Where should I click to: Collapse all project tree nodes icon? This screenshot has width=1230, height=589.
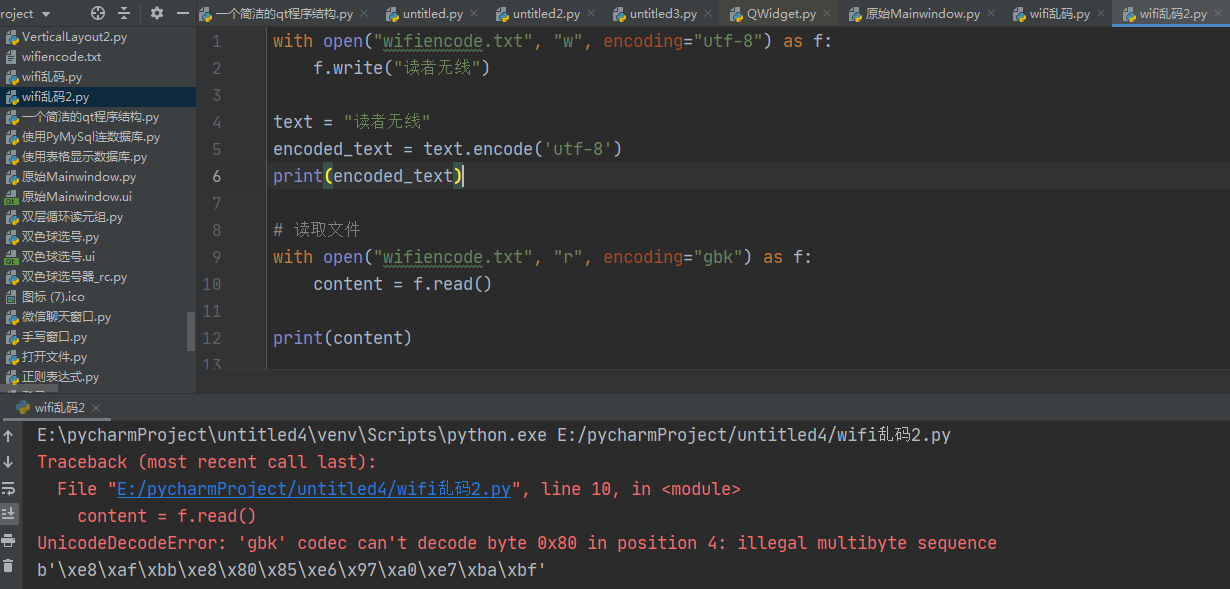(124, 13)
